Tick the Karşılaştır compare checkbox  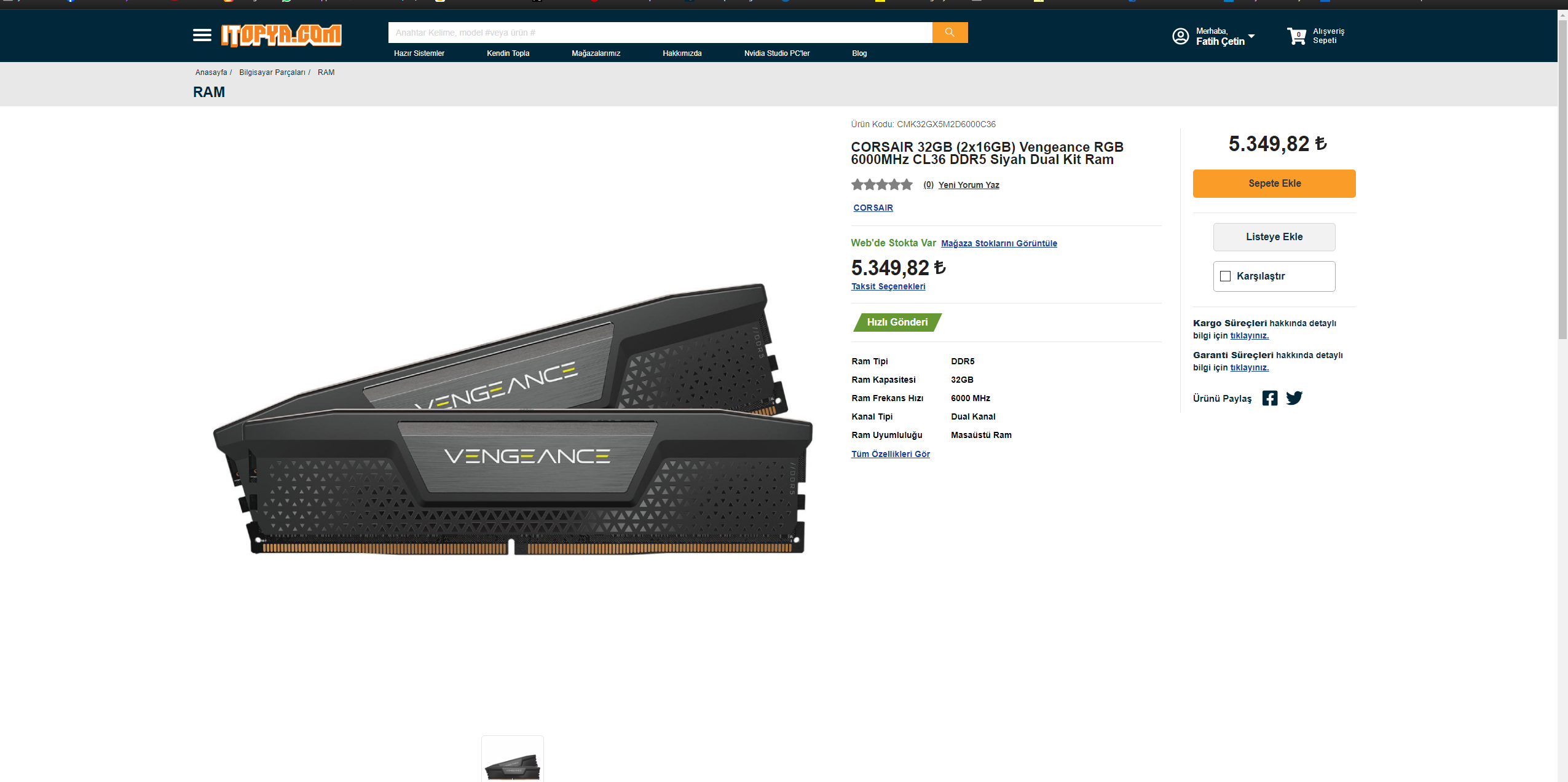(x=1225, y=276)
